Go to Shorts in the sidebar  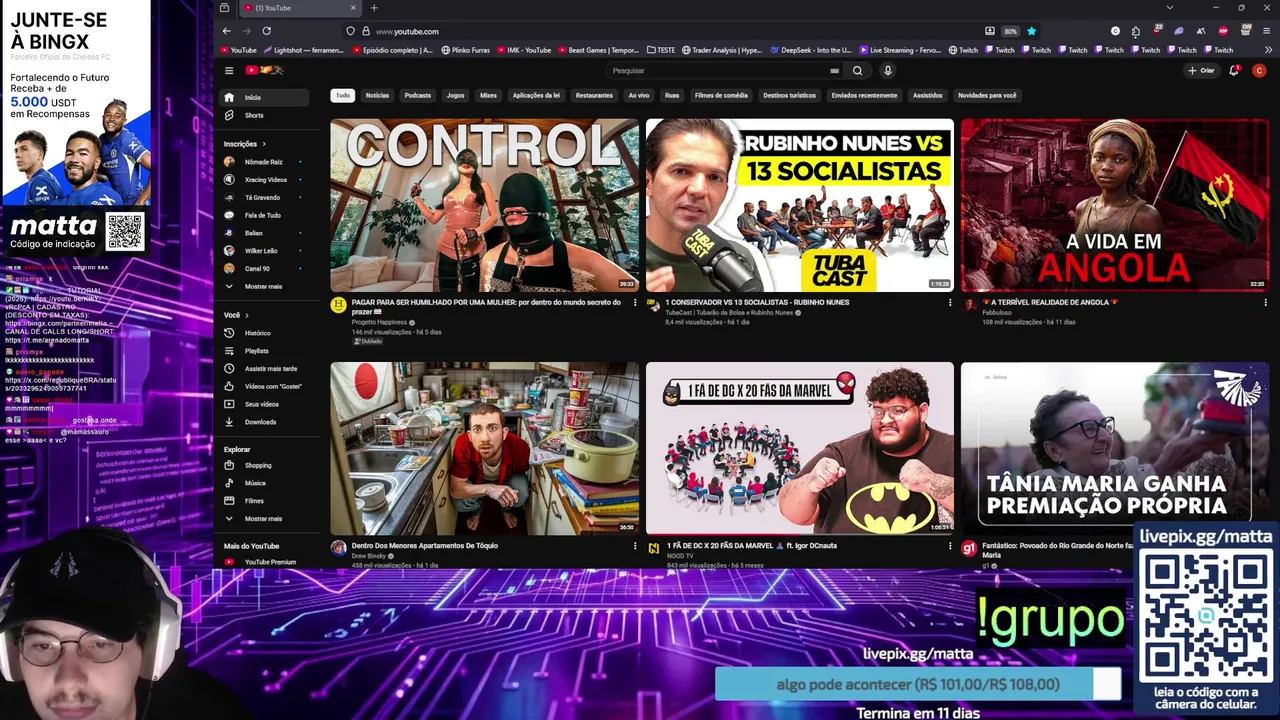pos(264,115)
